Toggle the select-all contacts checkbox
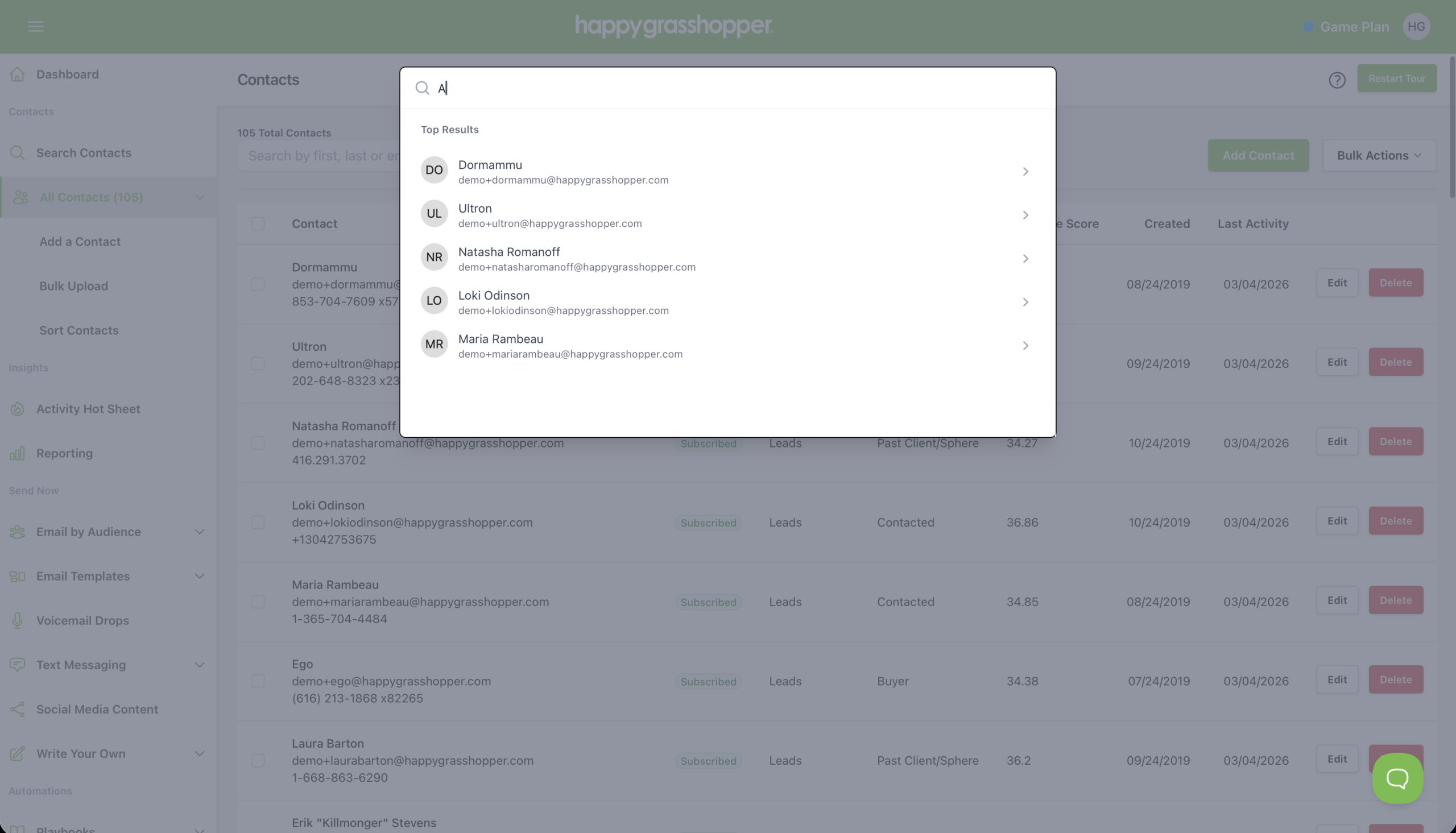 coord(258,223)
